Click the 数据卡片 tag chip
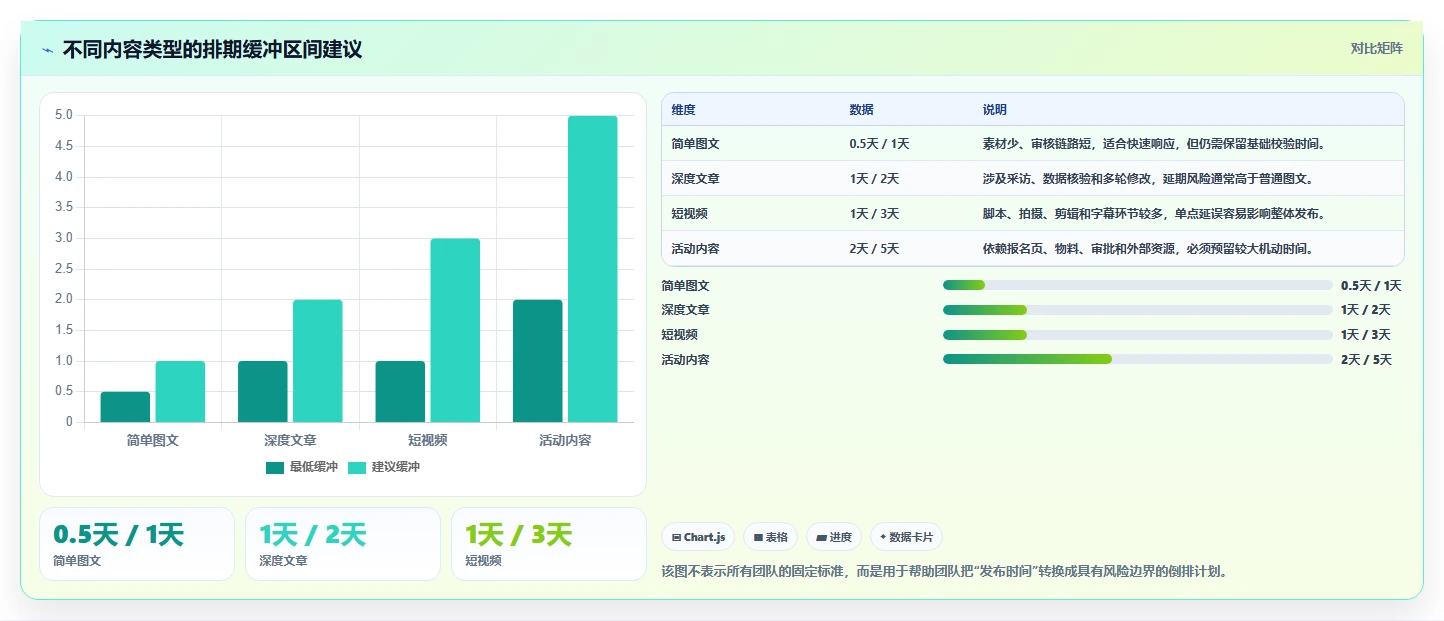The image size is (1444, 621). click(906, 537)
